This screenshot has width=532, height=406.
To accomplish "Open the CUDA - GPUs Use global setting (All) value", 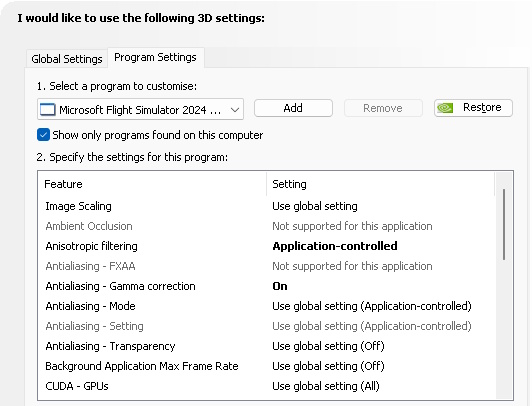I will click(326, 386).
